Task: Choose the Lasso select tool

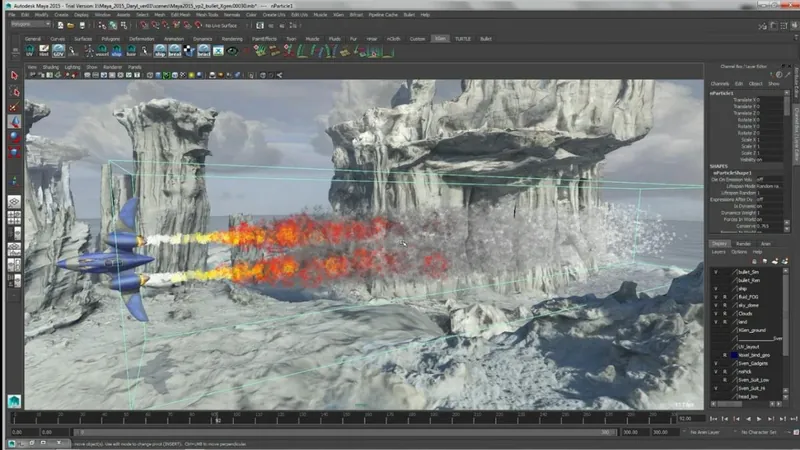Action: point(14,91)
